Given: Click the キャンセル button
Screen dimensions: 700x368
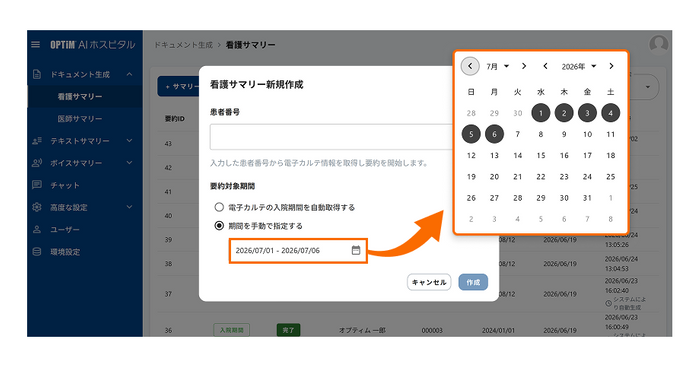Looking at the screenshot, I should click(x=429, y=282).
